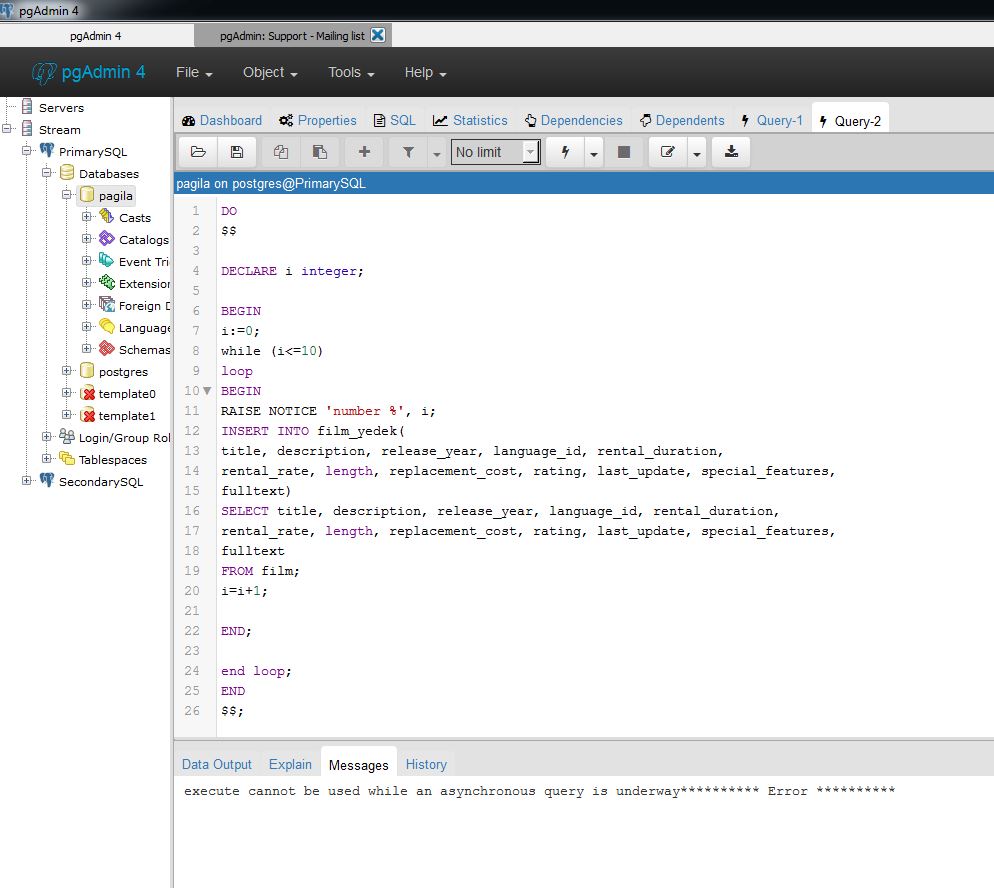Click the plus Add row icon
Screen dimensions: 994x888
click(x=364, y=152)
